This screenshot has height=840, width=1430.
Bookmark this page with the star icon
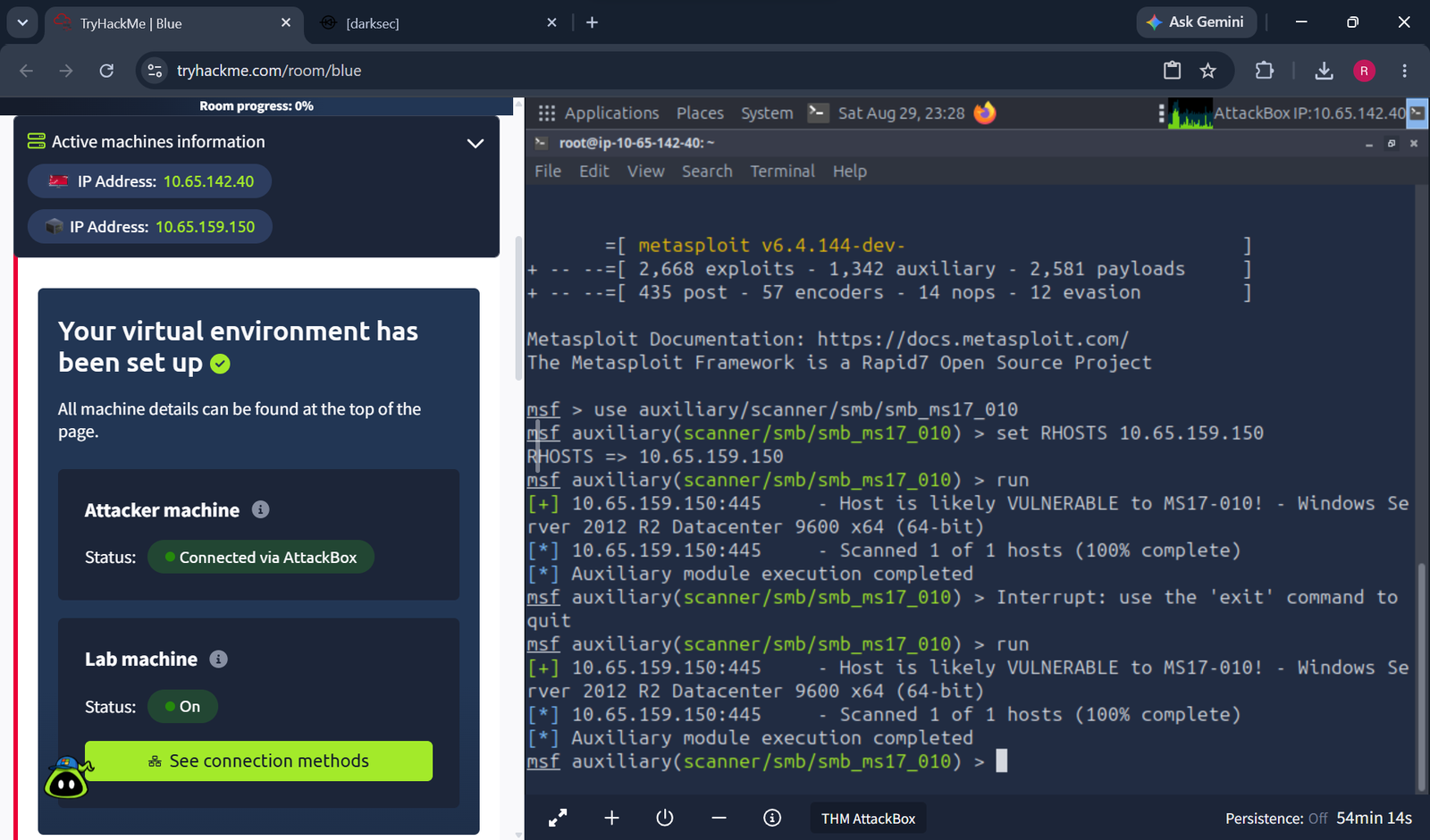pyautogui.click(x=1208, y=71)
